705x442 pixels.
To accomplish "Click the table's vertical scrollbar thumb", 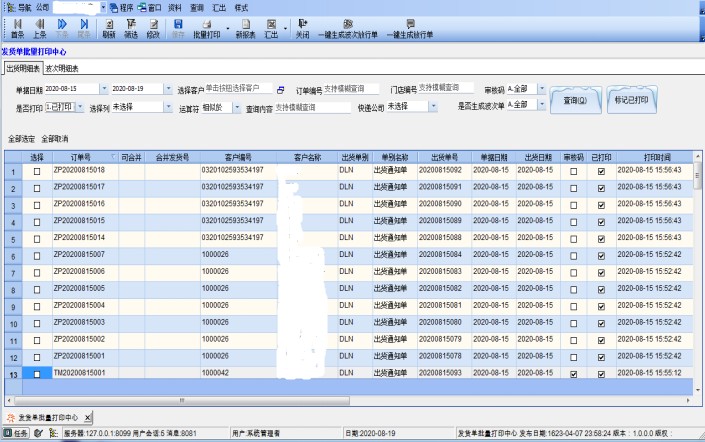I will (x=697, y=176).
